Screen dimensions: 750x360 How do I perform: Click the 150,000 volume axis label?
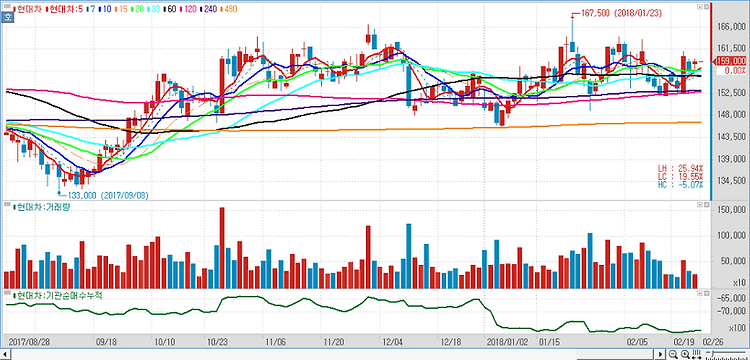(731, 210)
